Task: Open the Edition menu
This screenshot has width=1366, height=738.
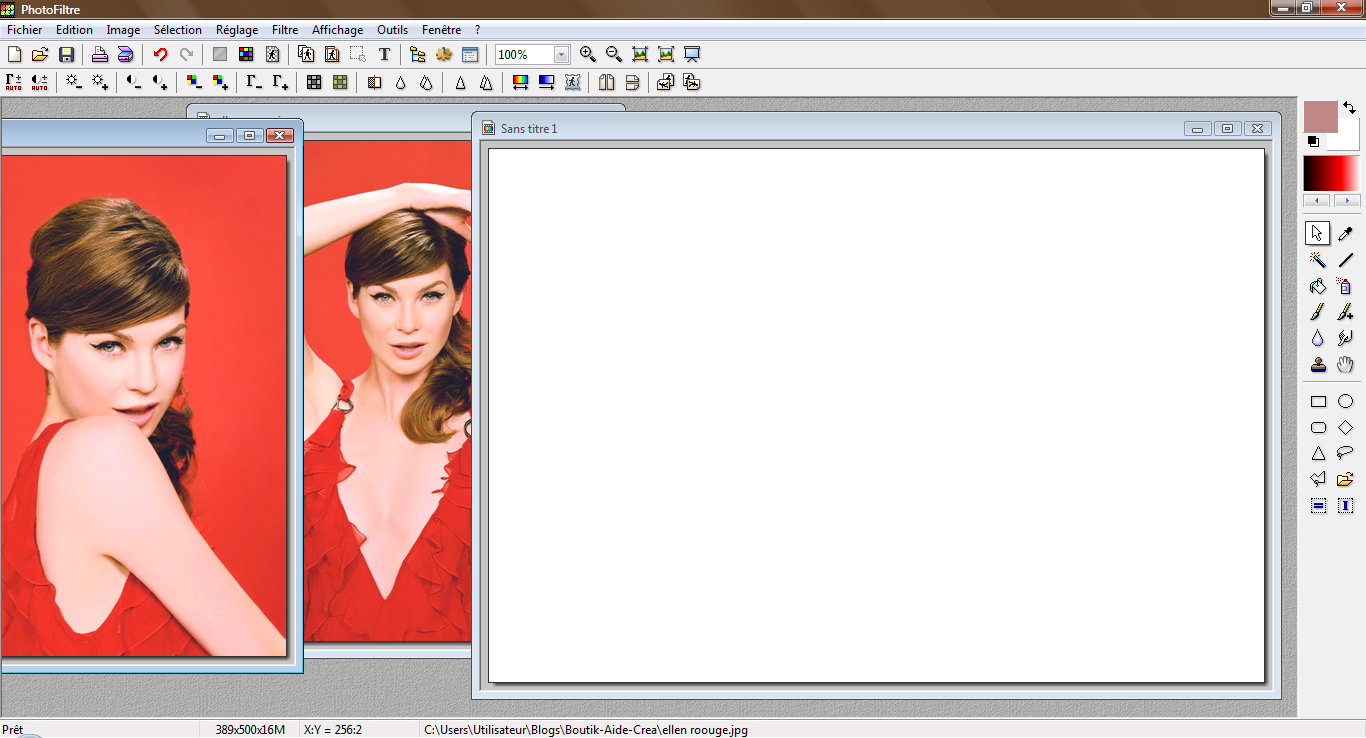Action: 75,30
